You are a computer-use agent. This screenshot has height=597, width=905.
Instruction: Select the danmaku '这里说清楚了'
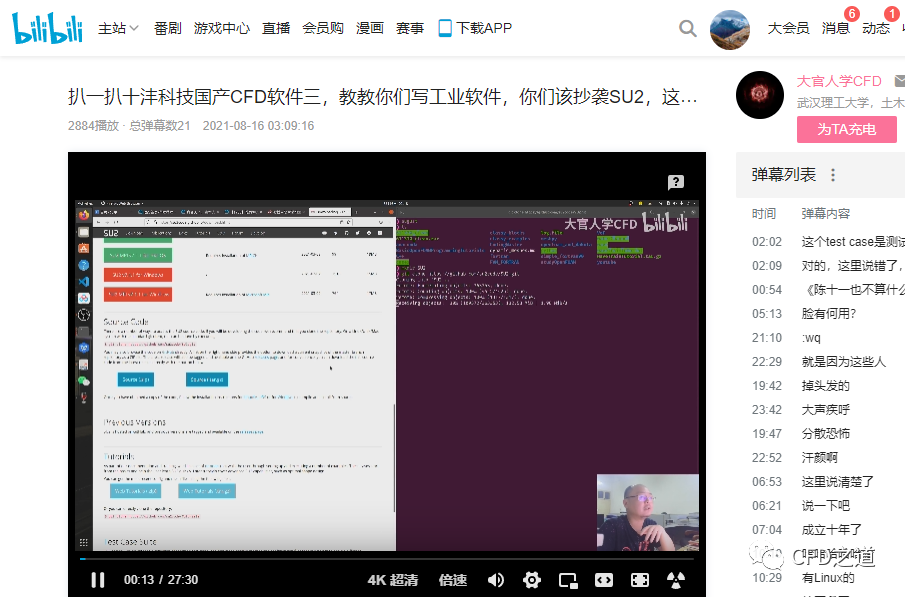(x=837, y=482)
